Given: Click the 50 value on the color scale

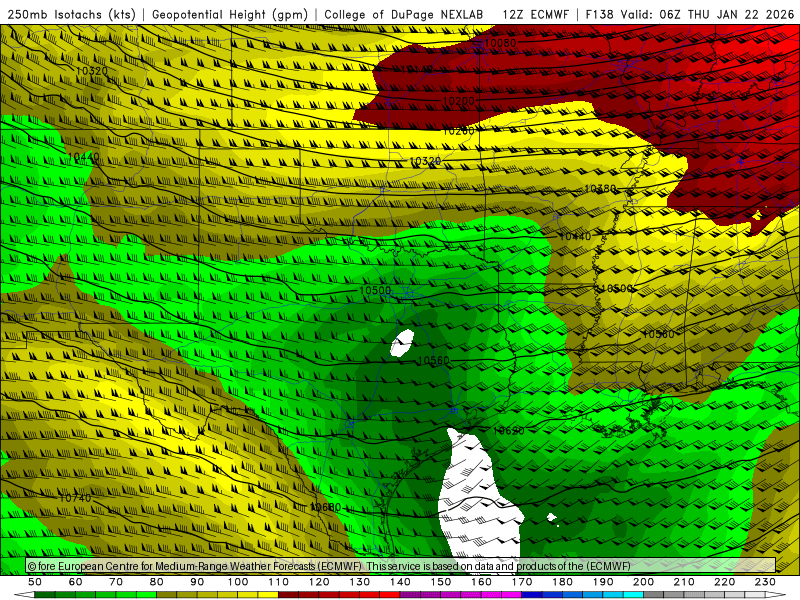Looking at the screenshot, I should tap(35, 582).
